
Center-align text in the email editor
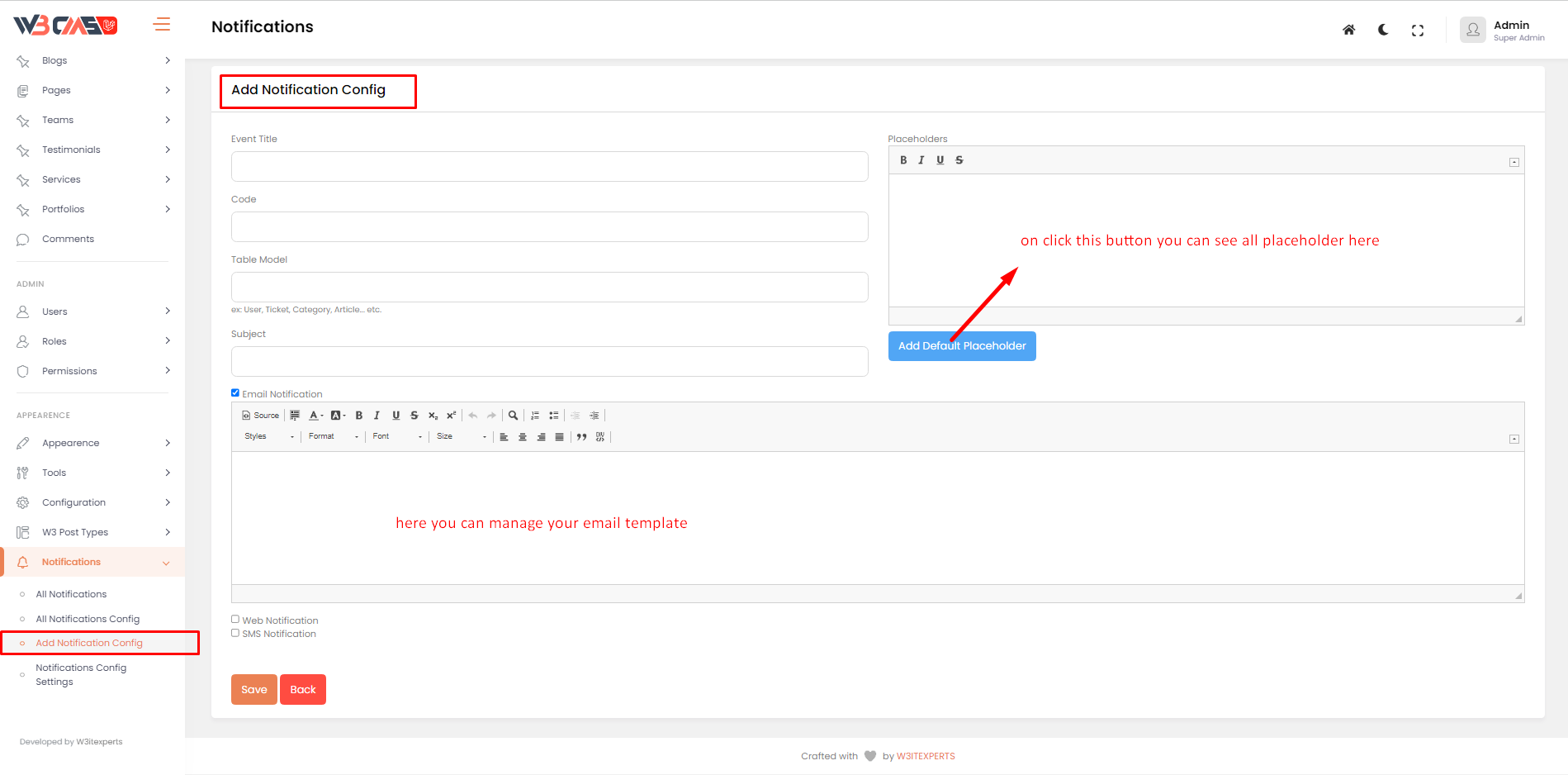click(x=522, y=437)
